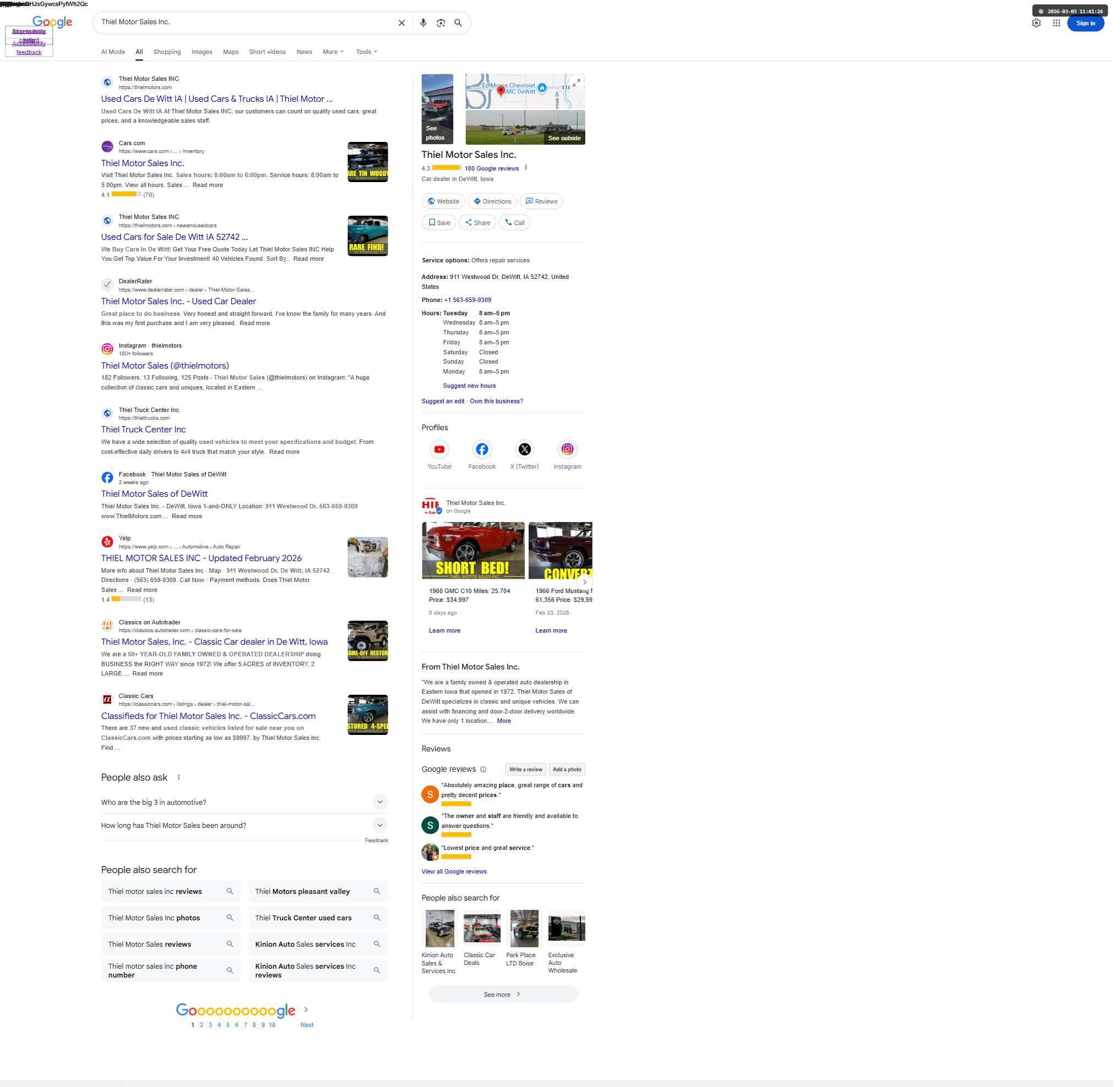
Task: Show next product post with arrow
Action: pyautogui.click(x=584, y=582)
